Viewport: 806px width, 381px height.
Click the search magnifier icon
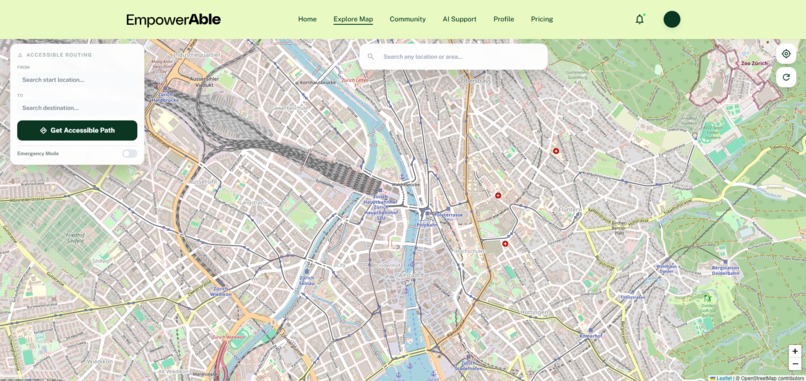[371, 57]
